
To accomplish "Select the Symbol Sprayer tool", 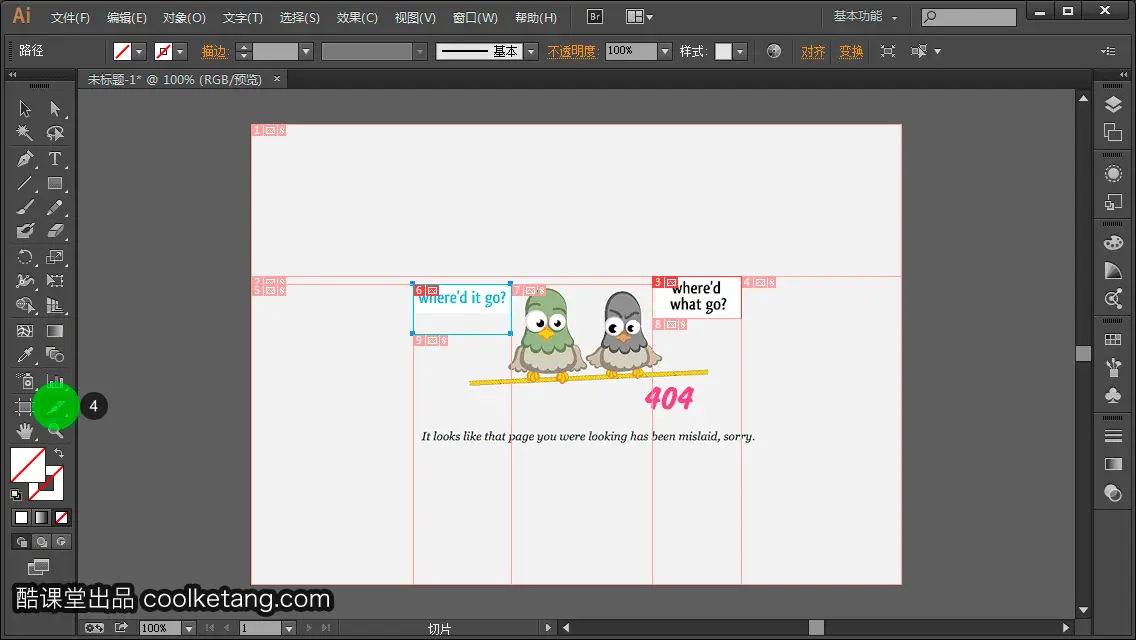I will pyautogui.click(x=25, y=381).
